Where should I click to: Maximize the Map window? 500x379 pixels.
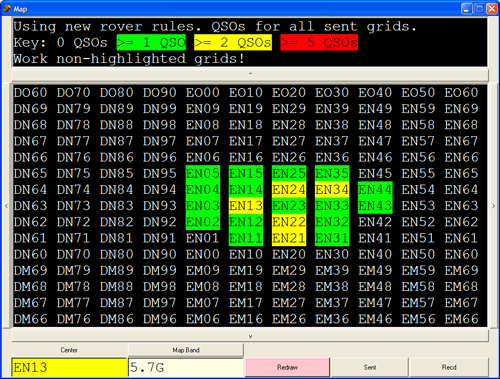[479, 9]
